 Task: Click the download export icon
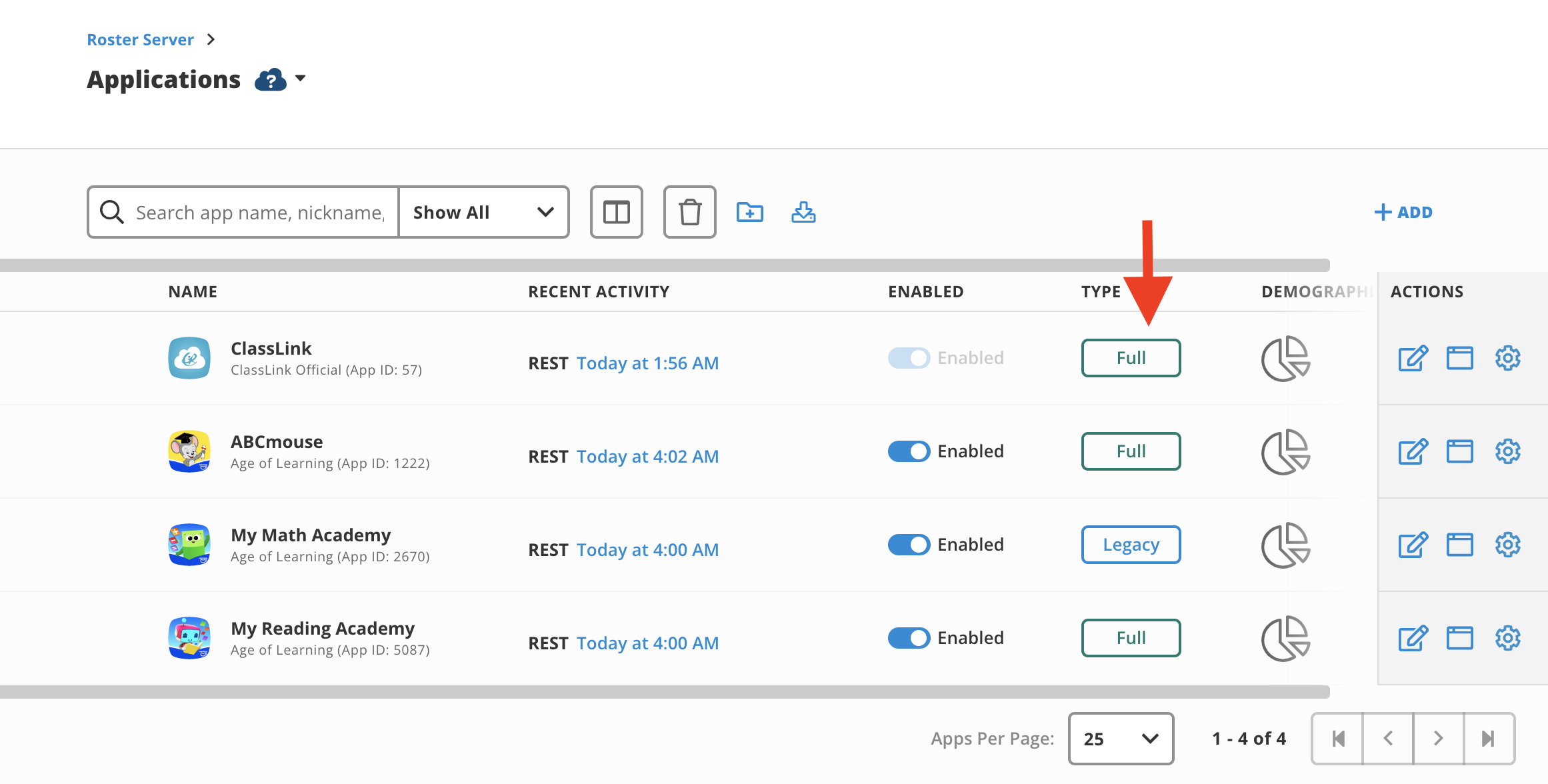click(803, 212)
